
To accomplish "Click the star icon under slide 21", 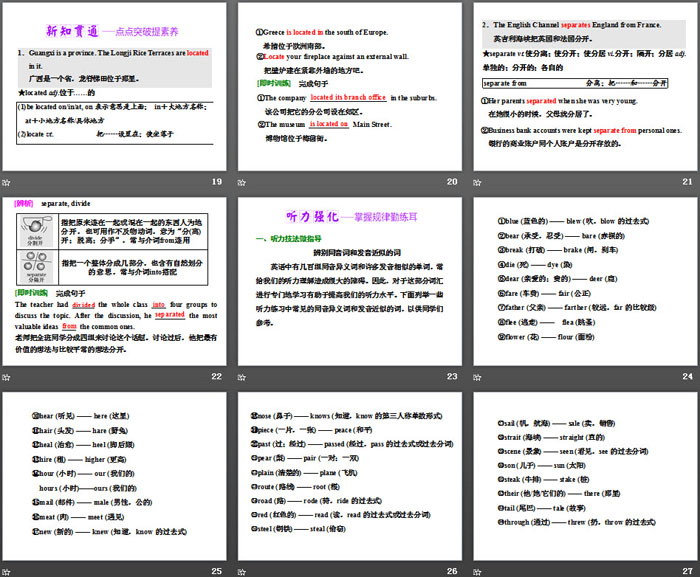I will [x=477, y=182].
